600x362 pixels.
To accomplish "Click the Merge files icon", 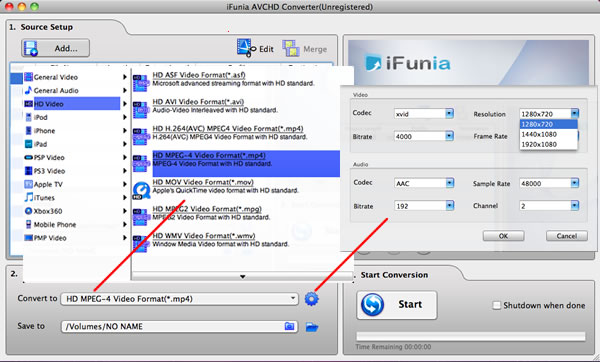I will point(291,49).
